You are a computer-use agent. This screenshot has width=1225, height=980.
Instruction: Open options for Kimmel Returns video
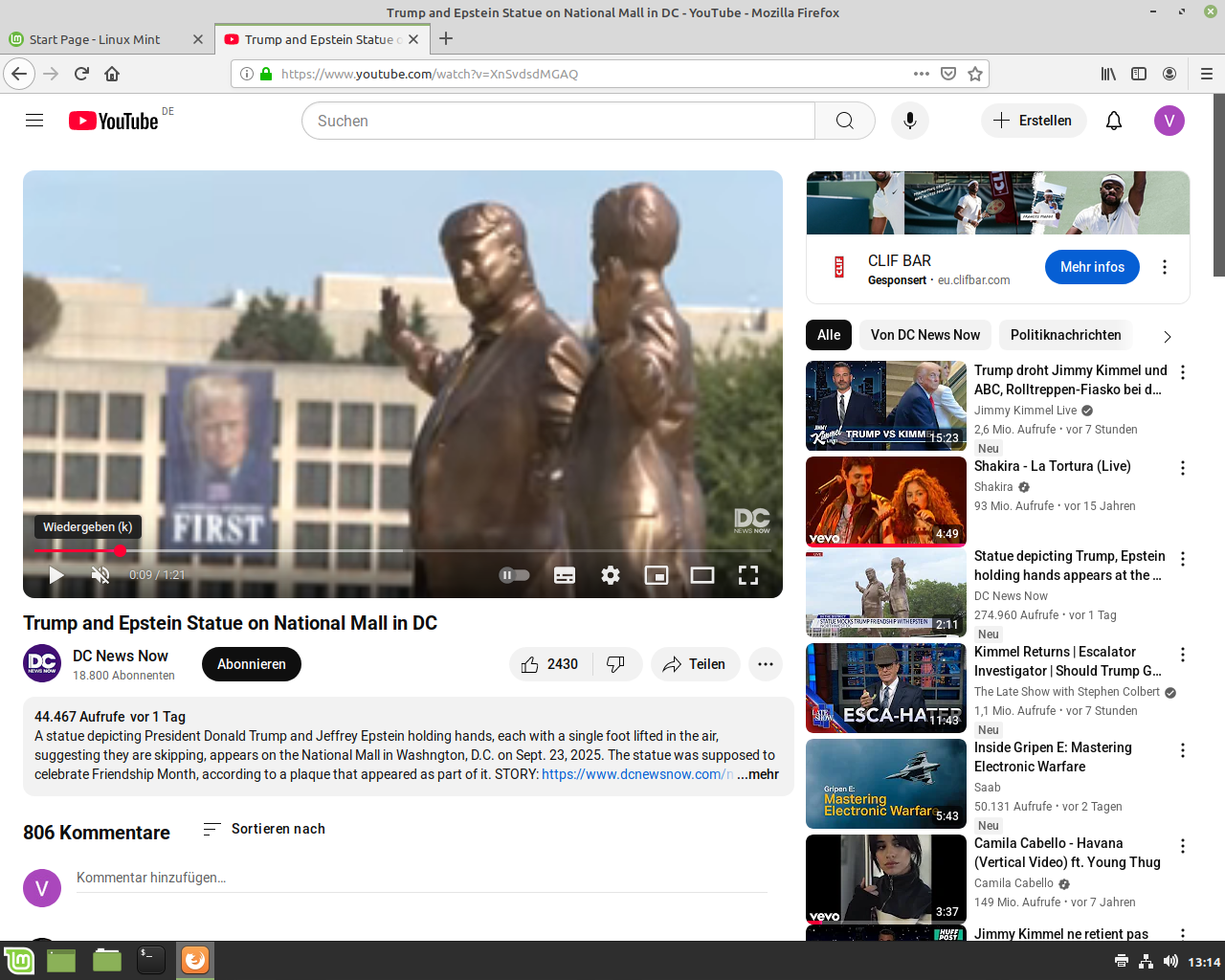1183,655
